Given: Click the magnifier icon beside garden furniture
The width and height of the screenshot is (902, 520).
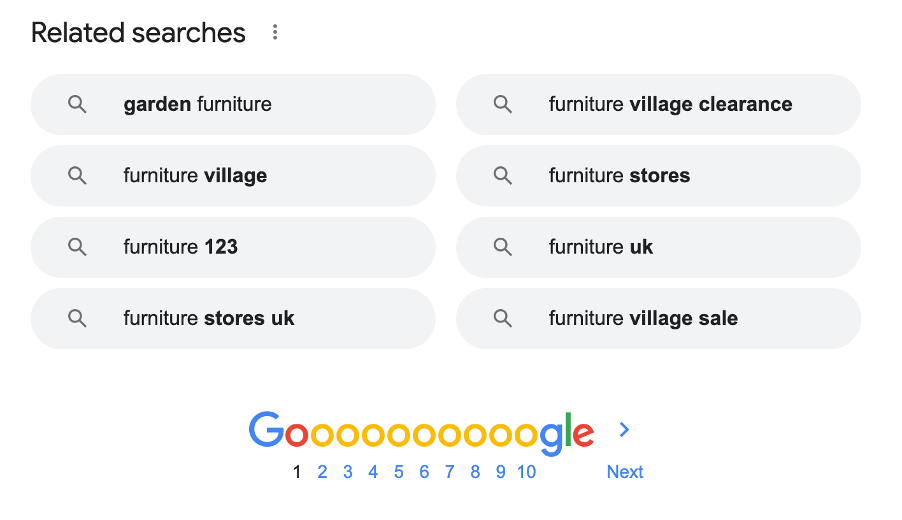Looking at the screenshot, I should click(x=77, y=104).
